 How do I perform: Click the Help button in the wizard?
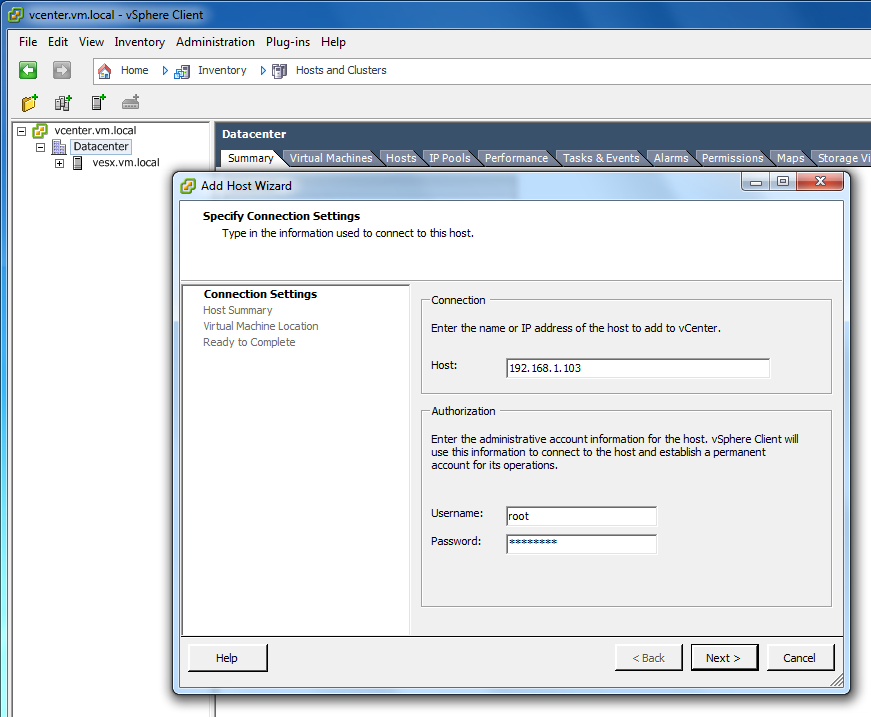pyautogui.click(x=227, y=658)
